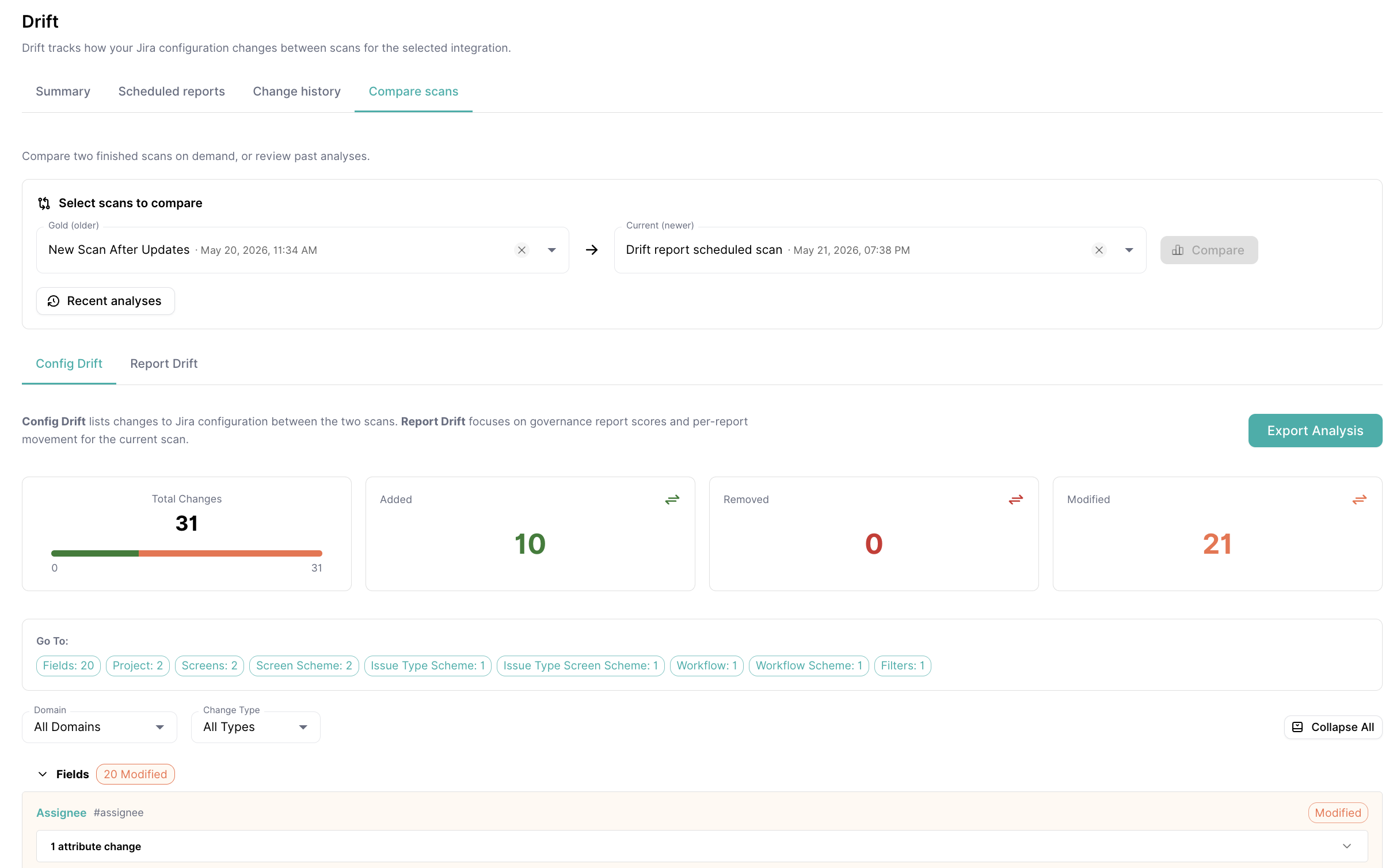Click the Modified count 21

pos(1217,544)
